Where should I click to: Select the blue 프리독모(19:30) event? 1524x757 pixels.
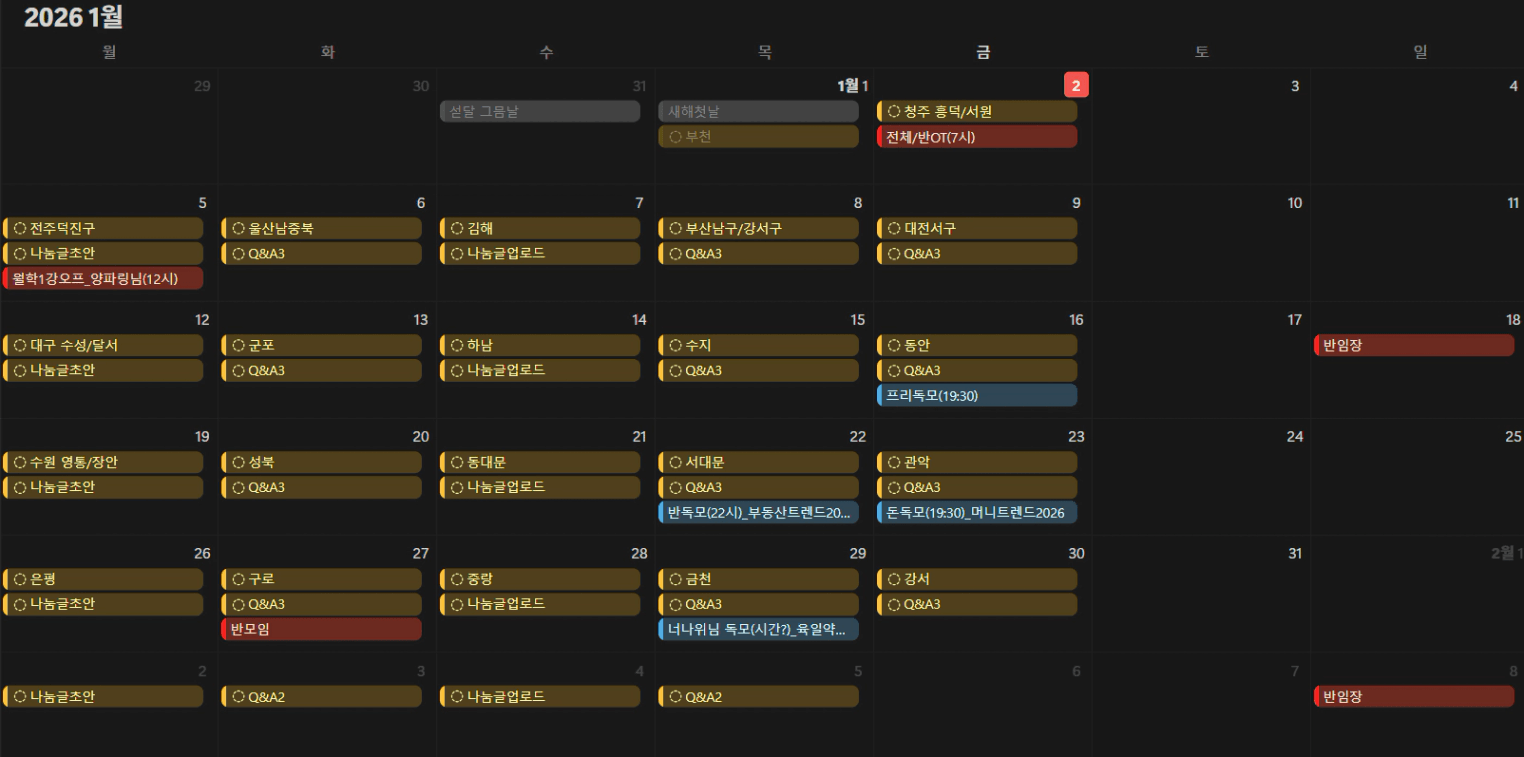click(x=977, y=396)
